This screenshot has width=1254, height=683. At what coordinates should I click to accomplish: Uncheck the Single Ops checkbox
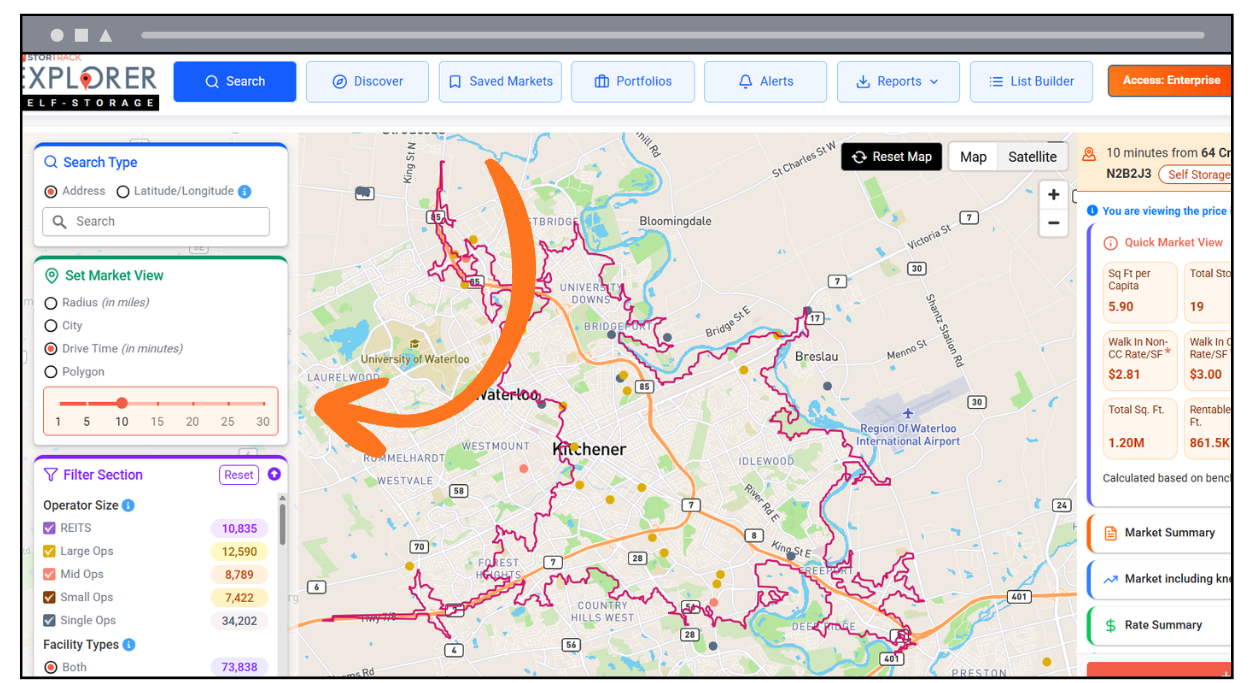coord(50,620)
